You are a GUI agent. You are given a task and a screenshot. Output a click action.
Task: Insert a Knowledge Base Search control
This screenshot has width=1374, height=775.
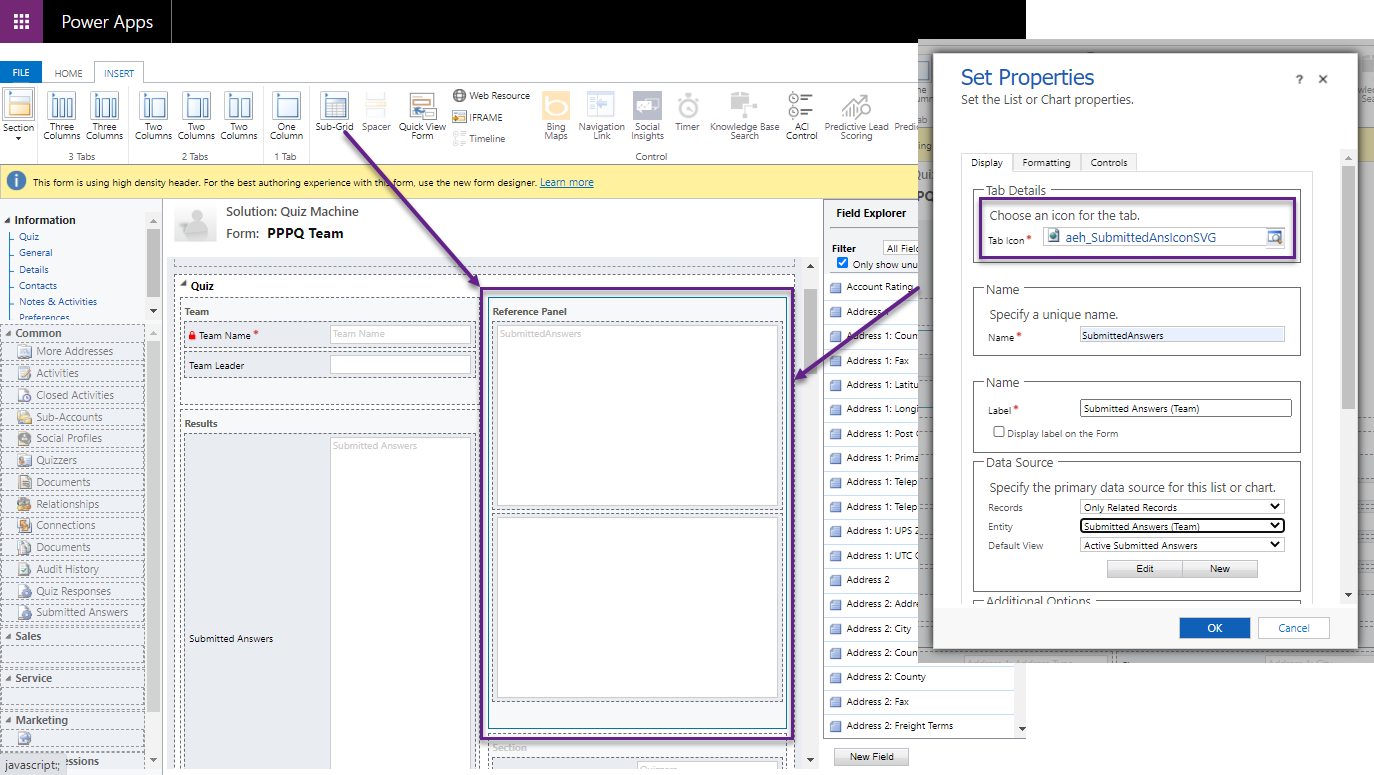744,112
